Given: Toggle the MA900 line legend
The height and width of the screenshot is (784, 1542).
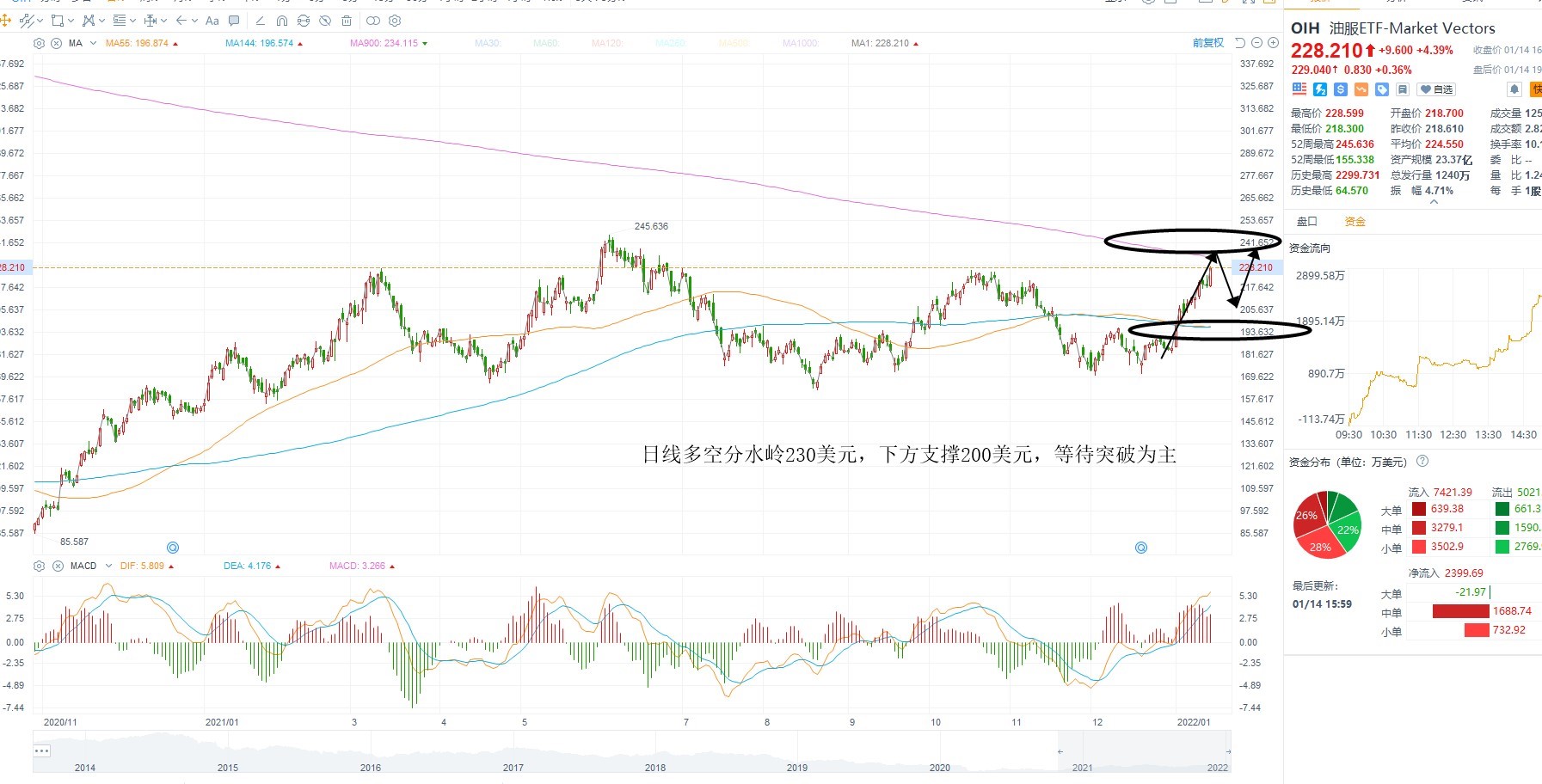Looking at the screenshot, I should click(384, 43).
